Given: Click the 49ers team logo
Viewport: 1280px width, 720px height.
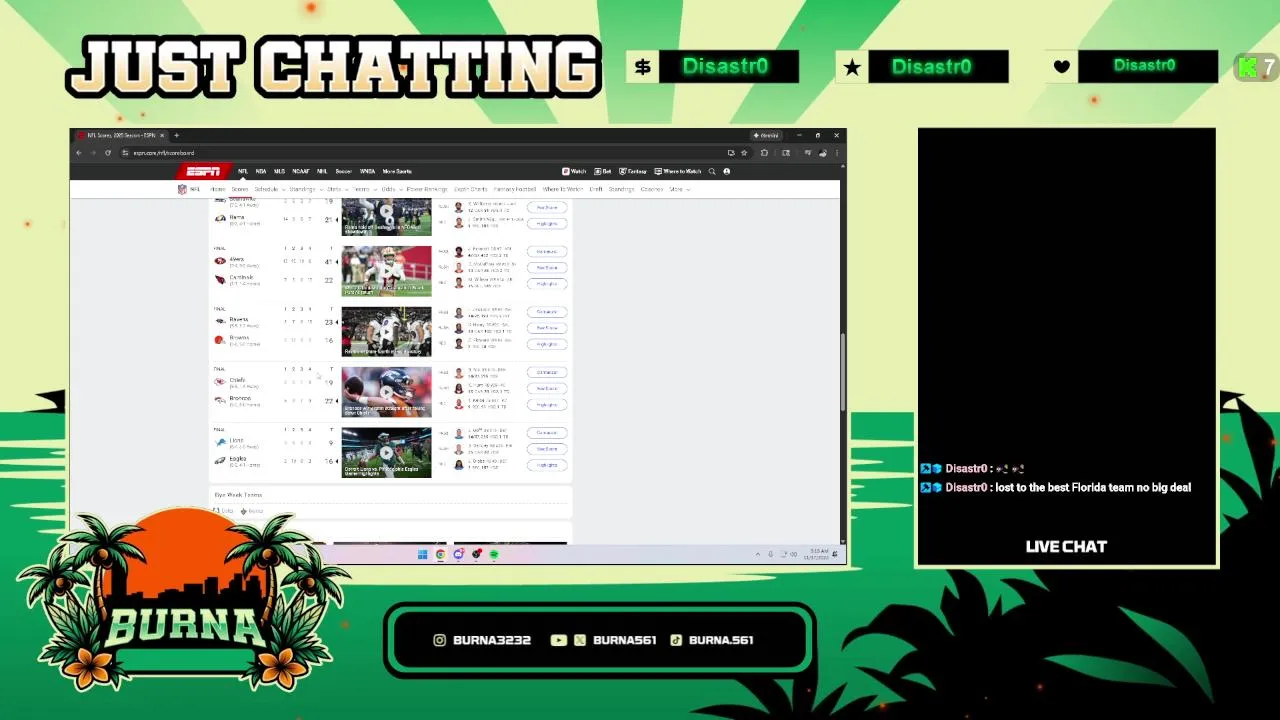Looking at the screenshot, I should pyautogui.click(x=220, y=261).
